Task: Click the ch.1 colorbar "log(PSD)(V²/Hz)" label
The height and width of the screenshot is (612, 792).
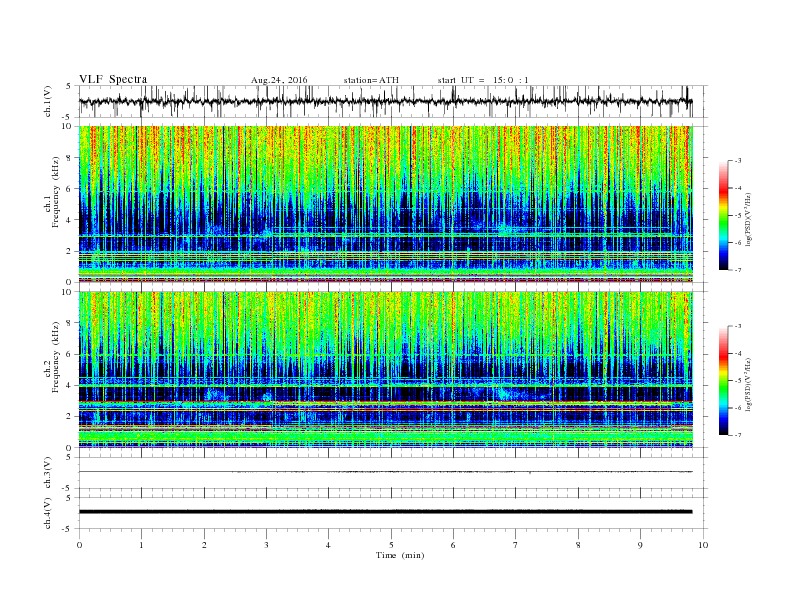Action: pos(750,219)
